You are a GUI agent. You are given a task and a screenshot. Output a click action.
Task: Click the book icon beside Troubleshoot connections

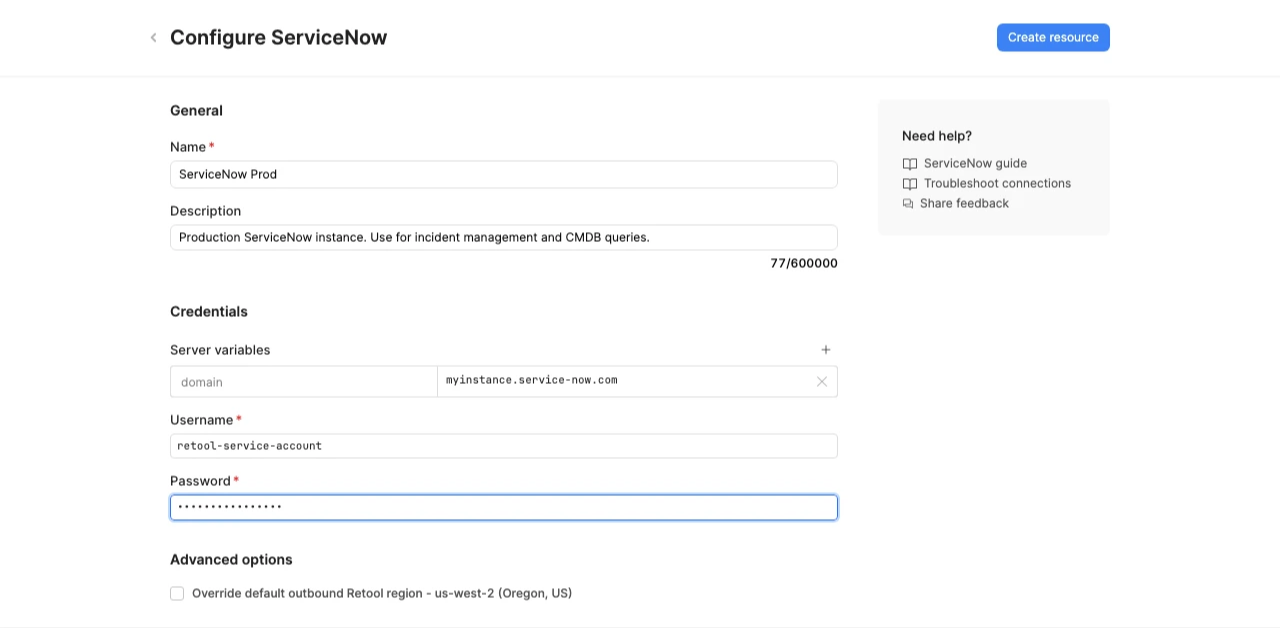click(x=909, y=184)
